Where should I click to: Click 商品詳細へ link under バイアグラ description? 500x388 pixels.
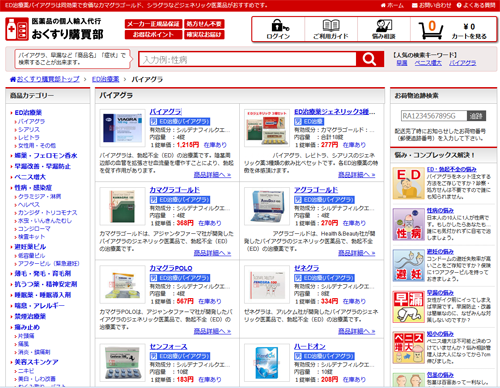[x=212, y=175]
